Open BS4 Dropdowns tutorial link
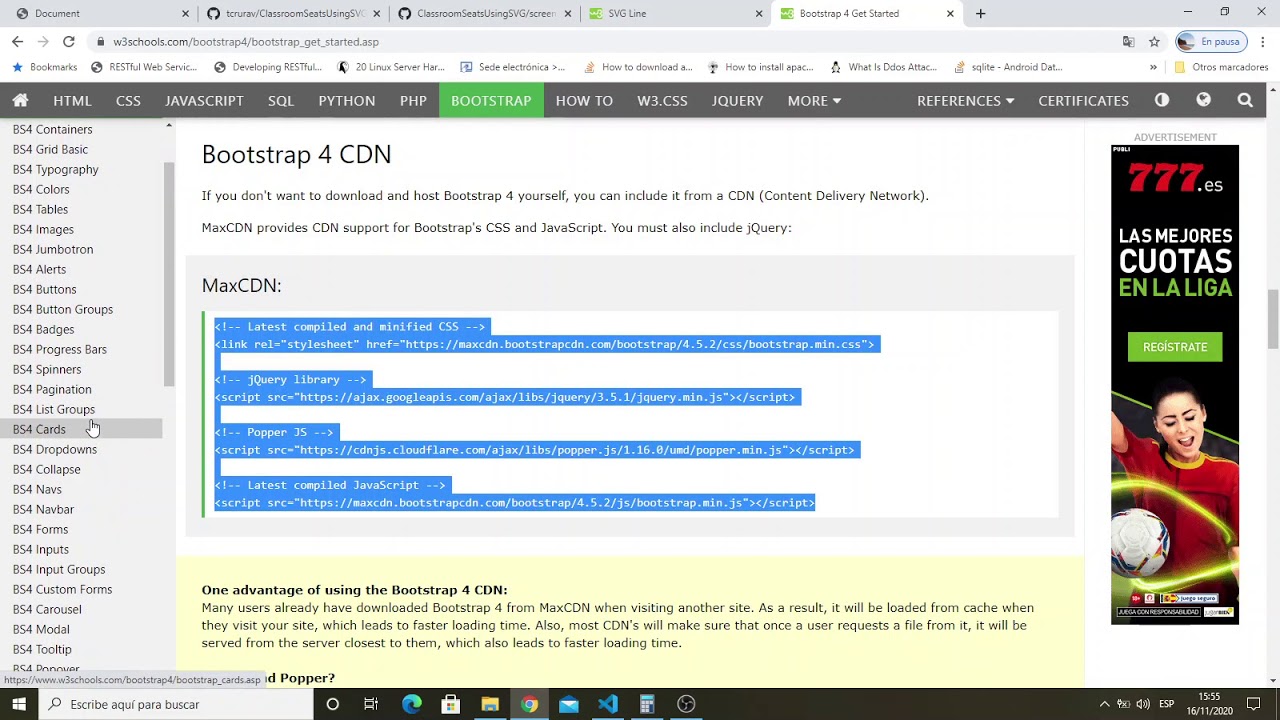The height and width of the screenshot is (720, 1280). pos(55,449)
